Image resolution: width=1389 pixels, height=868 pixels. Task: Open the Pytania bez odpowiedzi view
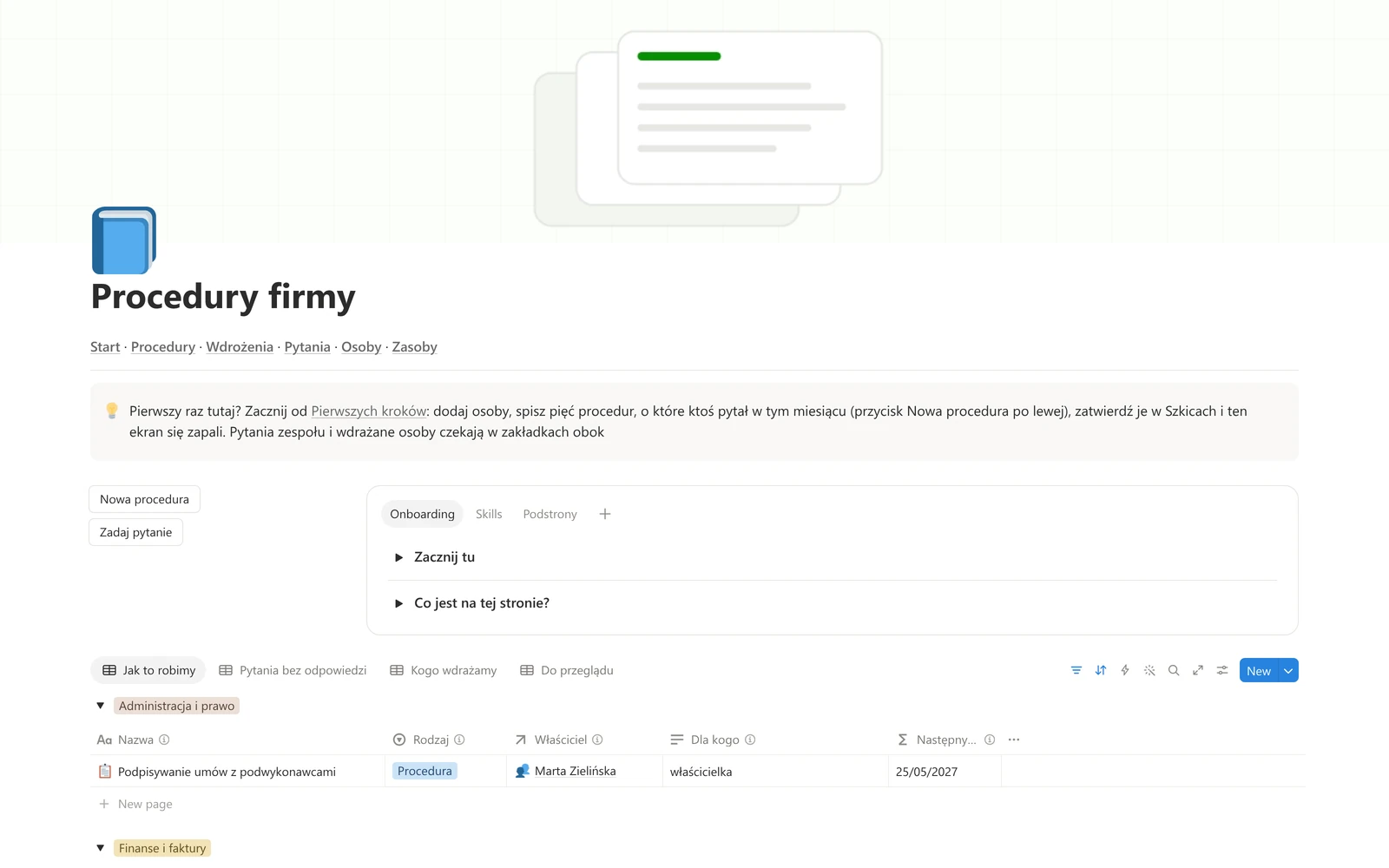[x=293, y=670]
